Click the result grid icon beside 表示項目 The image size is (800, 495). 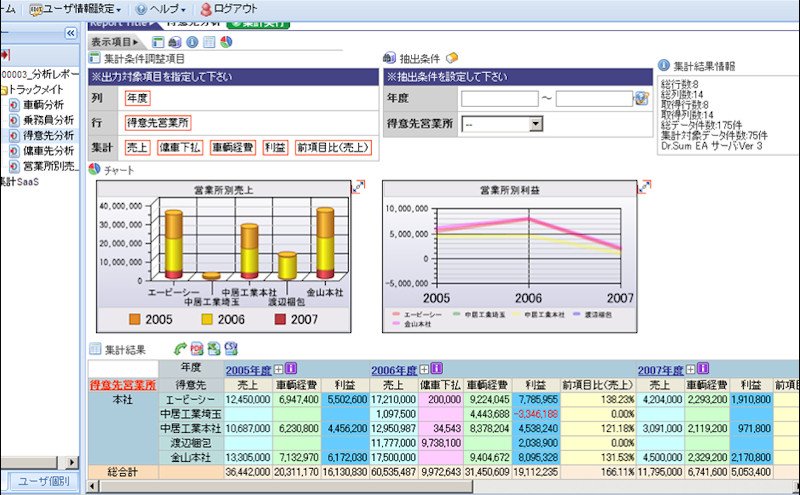coord(209,42)
